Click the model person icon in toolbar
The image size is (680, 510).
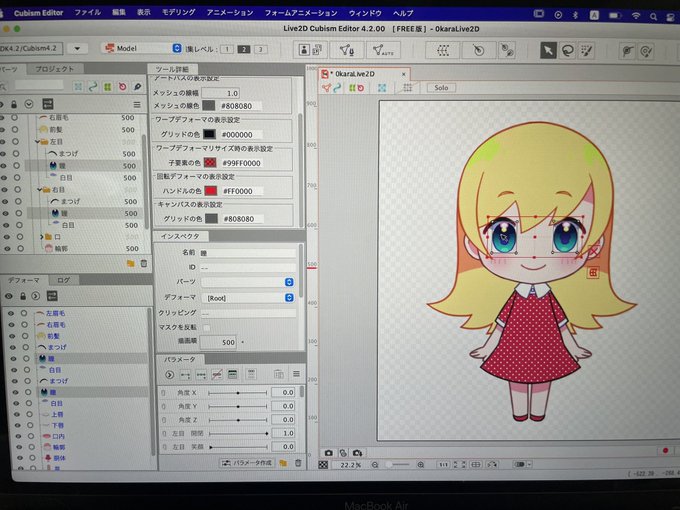[304, 50]
